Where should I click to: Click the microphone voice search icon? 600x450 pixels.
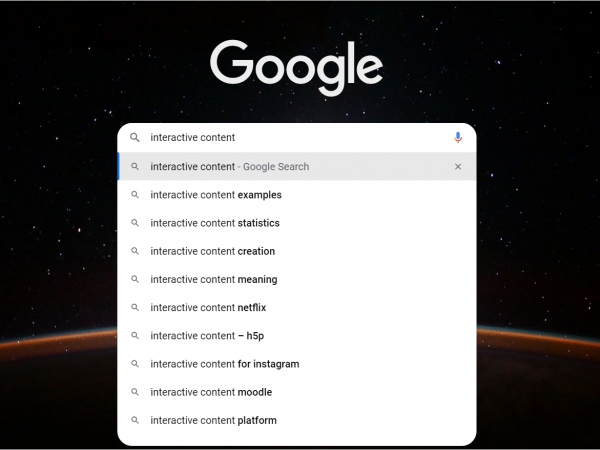pos(458,138)
